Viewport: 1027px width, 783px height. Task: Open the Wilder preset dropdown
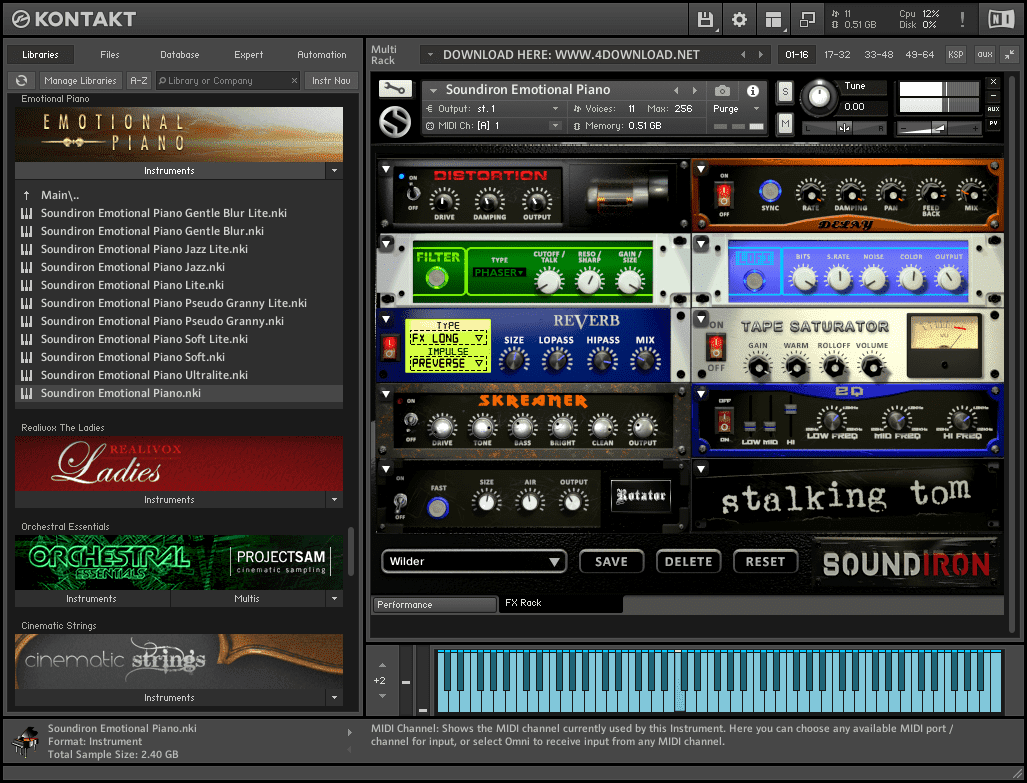pos(474,562)
